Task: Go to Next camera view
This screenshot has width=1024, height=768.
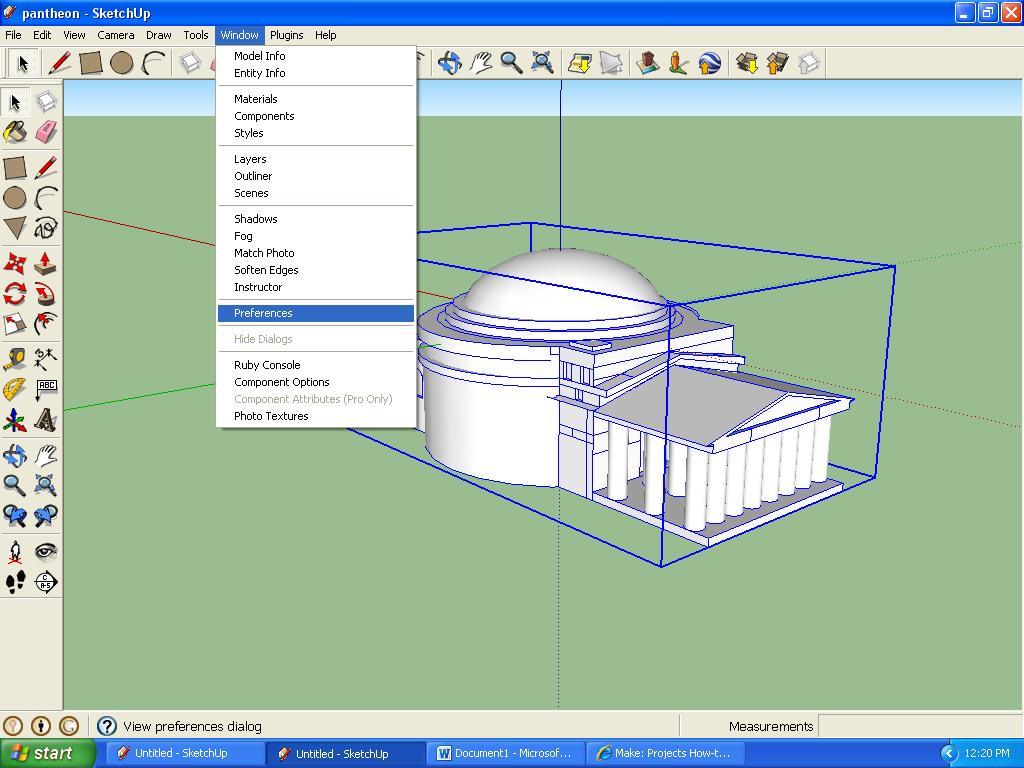Action: click(46, 516)
